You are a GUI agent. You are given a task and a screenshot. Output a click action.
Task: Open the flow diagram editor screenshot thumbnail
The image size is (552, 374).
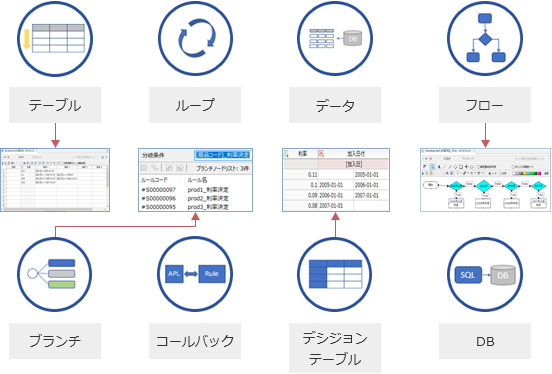pyautogui.click(x=485, y=180)
